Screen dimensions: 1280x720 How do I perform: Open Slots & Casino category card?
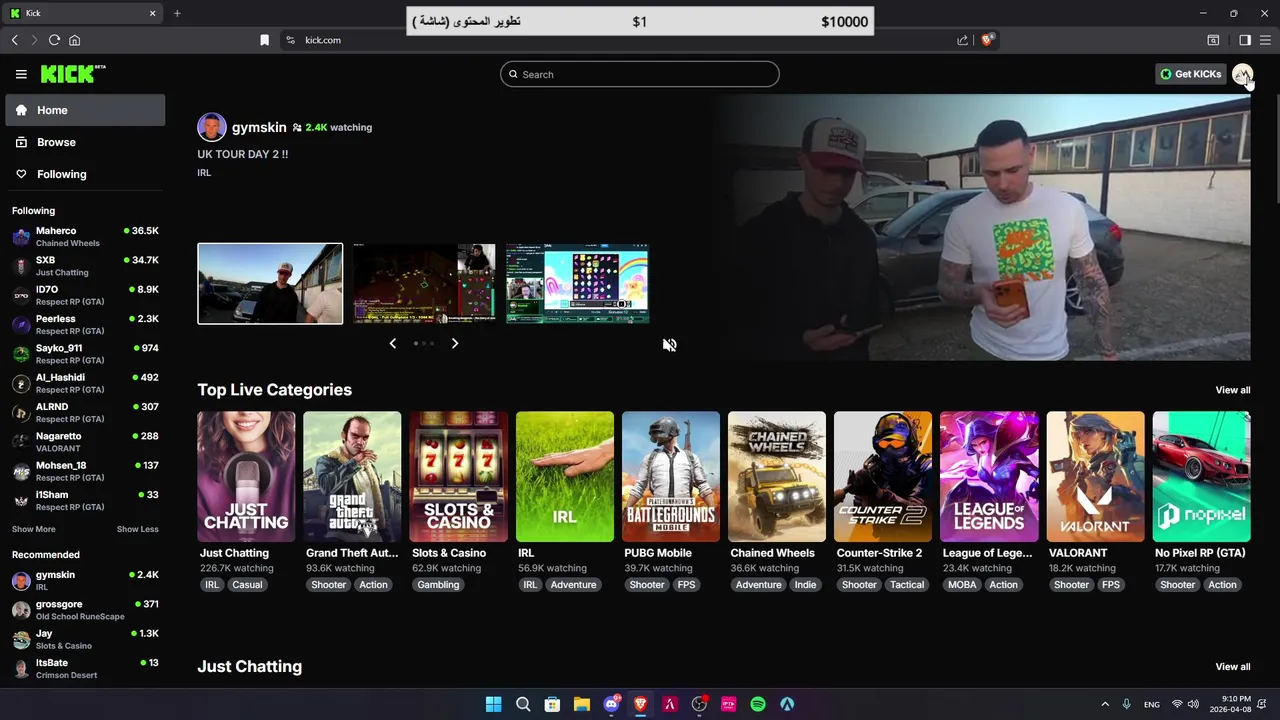pyautogui.click(x=458, y=477)
